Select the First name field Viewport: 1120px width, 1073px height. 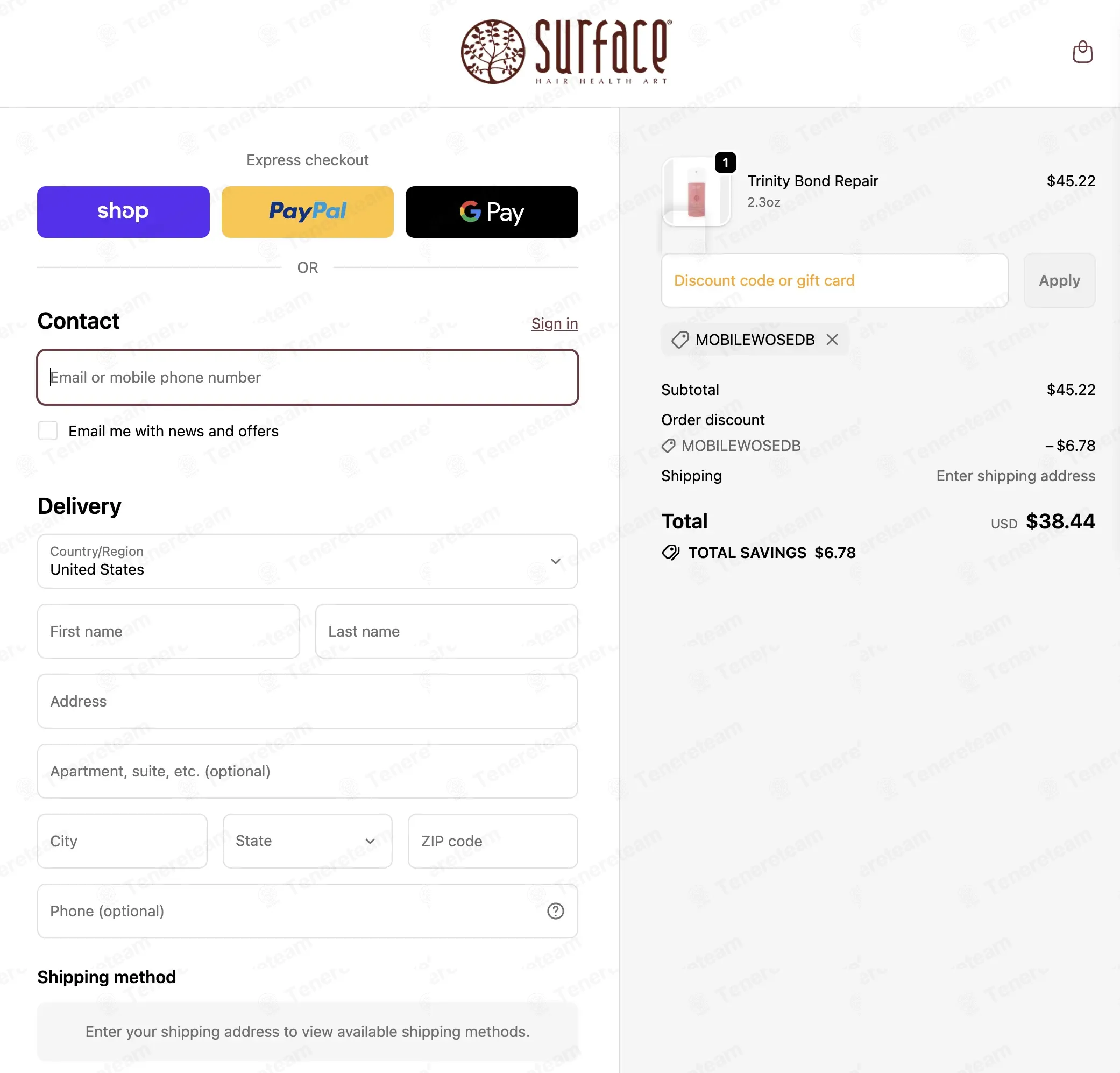tap(168, 631)
